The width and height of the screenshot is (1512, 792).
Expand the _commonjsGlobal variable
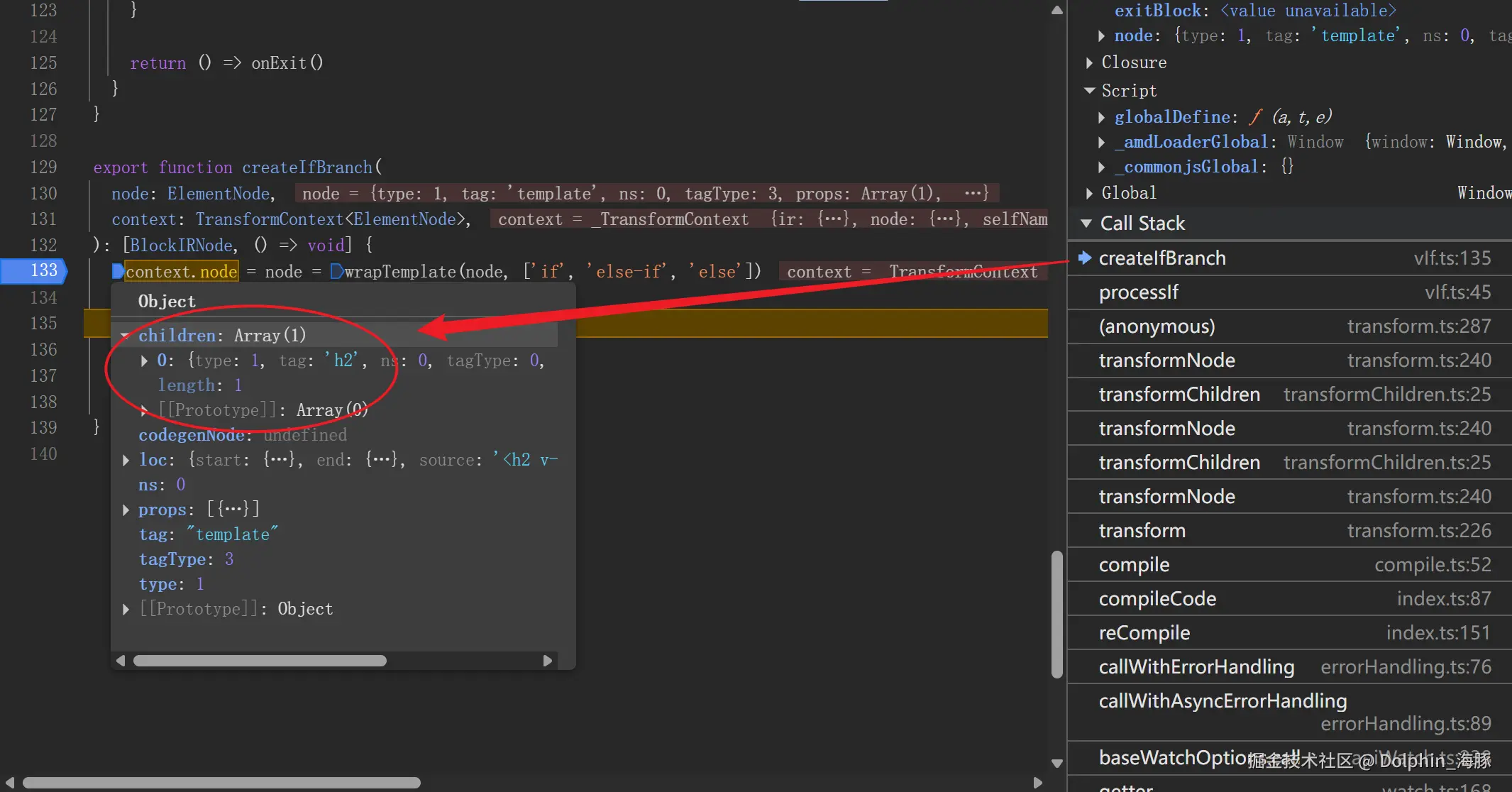1101,167
